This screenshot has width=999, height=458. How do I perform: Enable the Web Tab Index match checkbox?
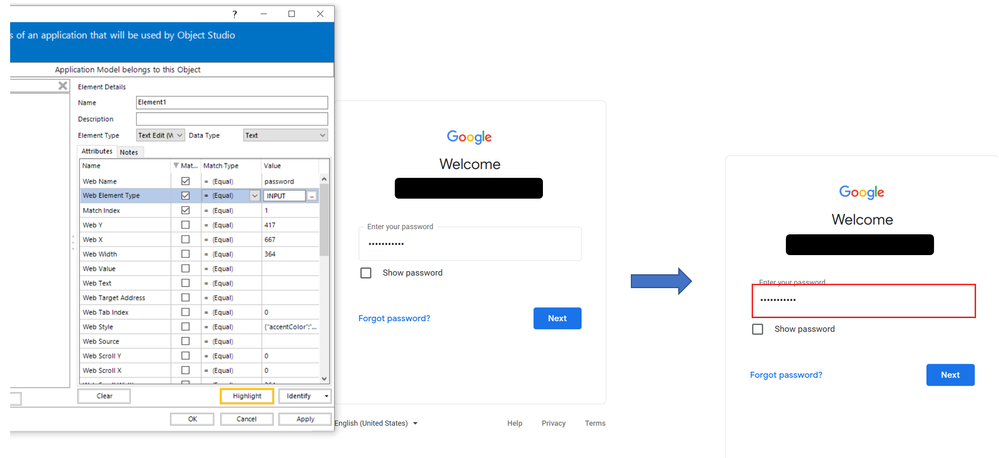[185, 312]
